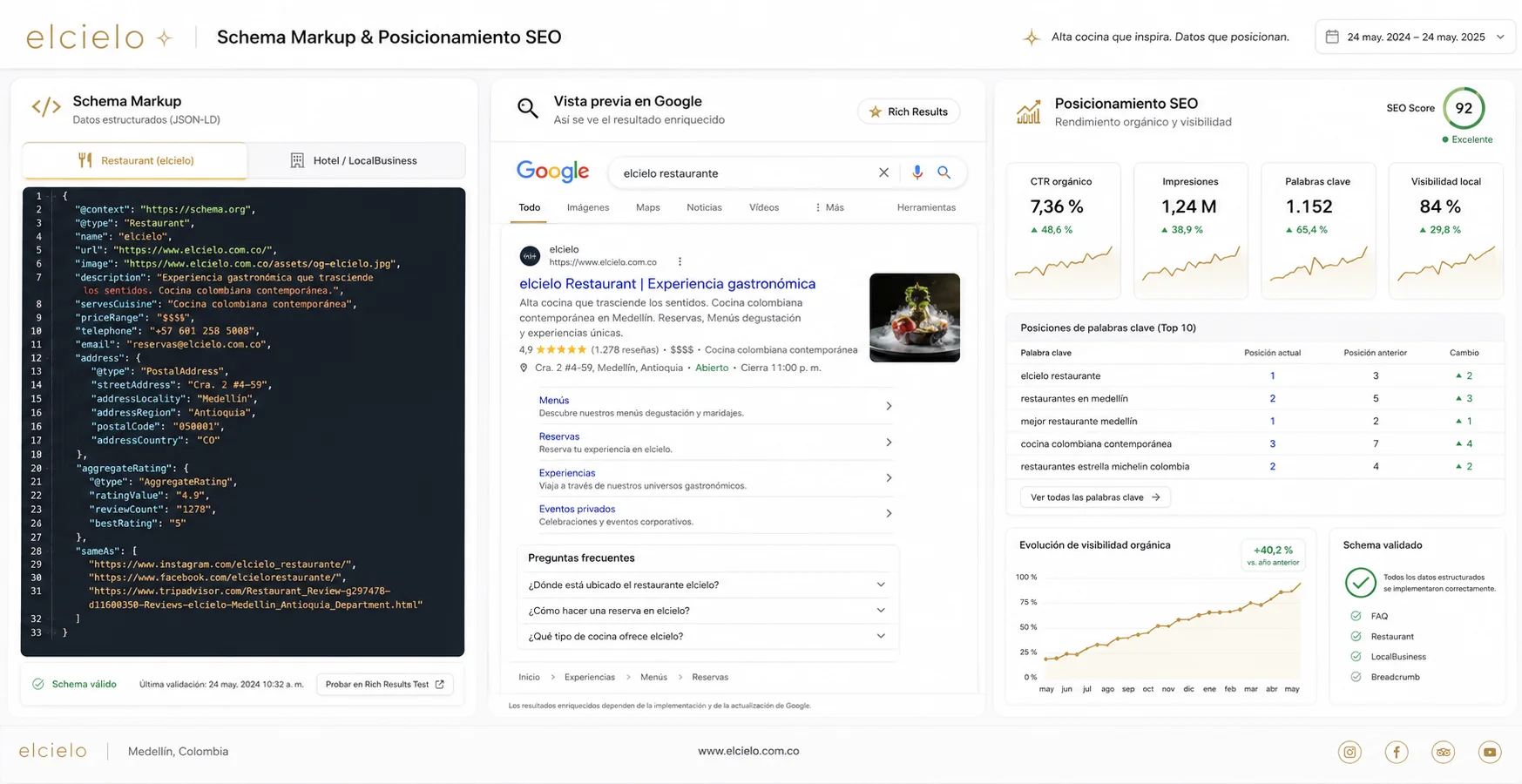Click the blue magnifier in Google search bar
Viewport: 1522px width, 784px height.
tap(944, 172)
